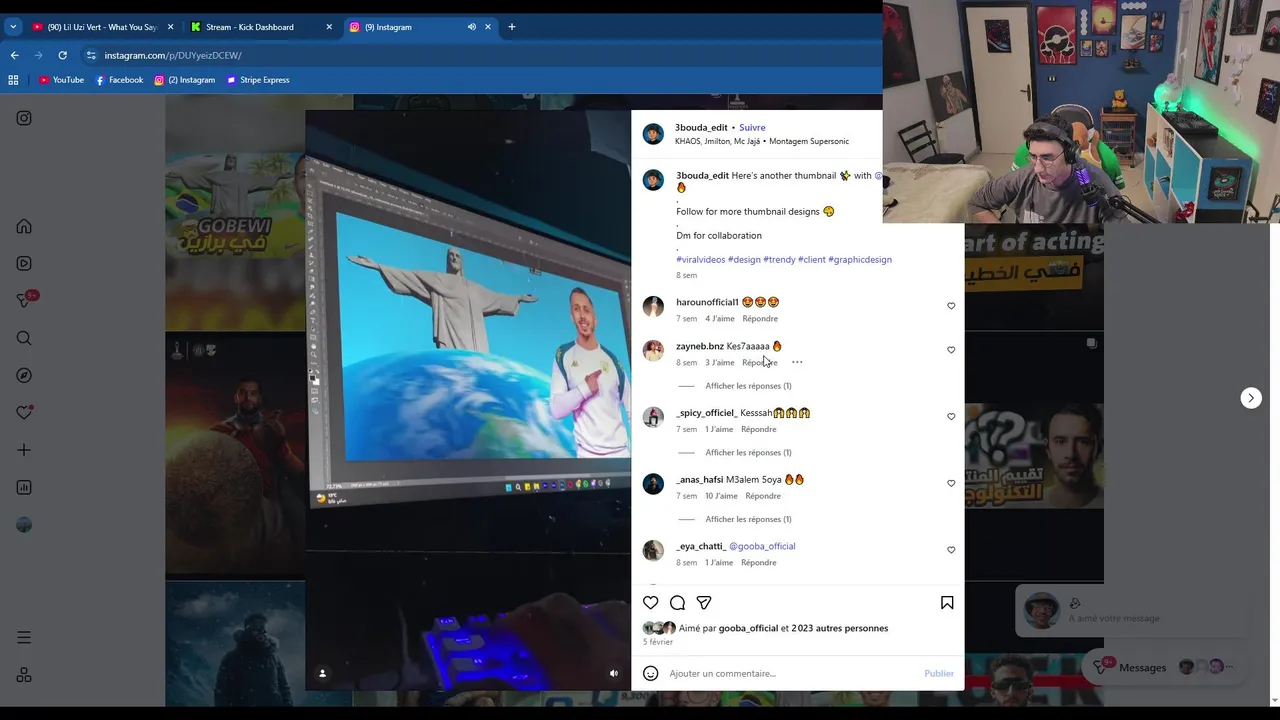This screenshot has width=1280, height=720.
Task: Go back in browser history
Action: point(14,55)
